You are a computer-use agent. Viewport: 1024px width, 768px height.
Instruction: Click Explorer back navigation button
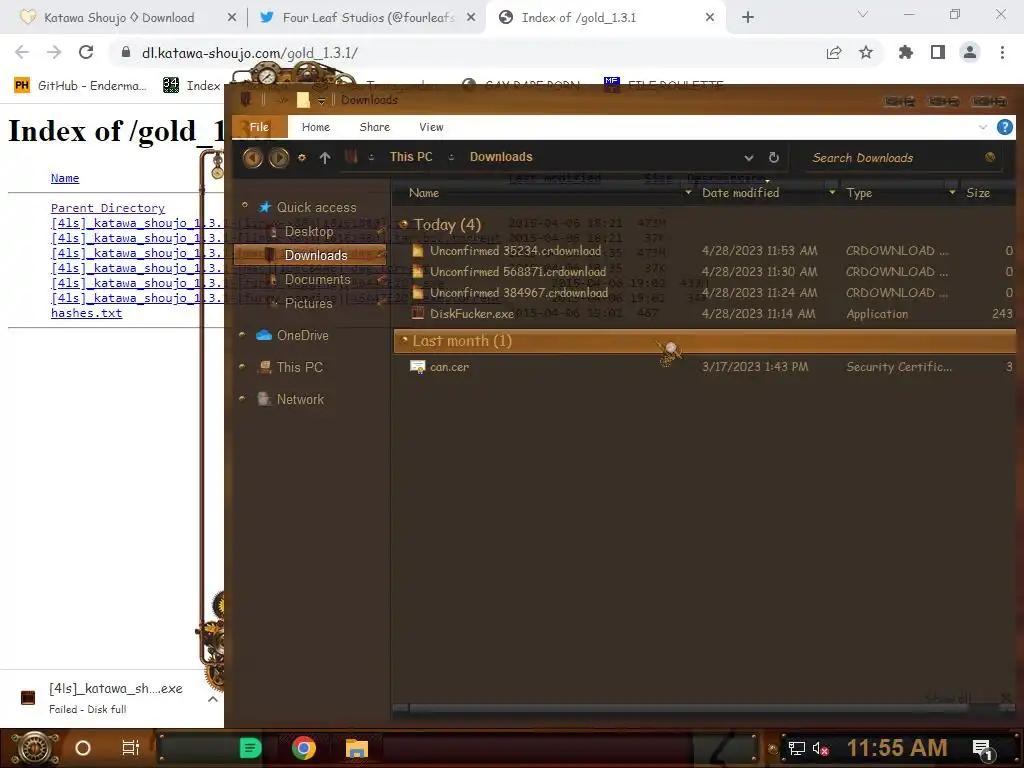click(x=253, y=157)
